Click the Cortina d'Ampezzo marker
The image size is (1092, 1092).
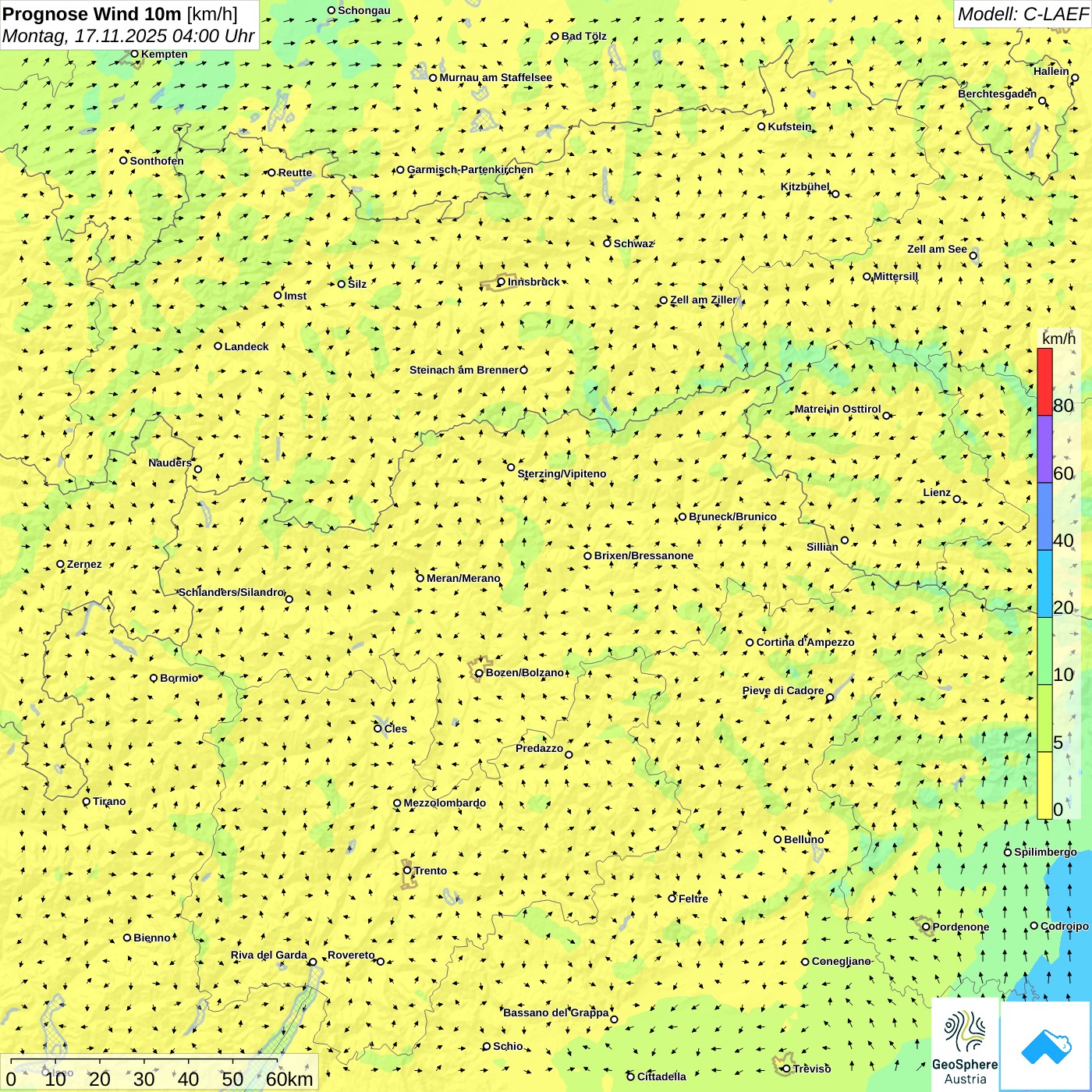[x=750, y=643]
